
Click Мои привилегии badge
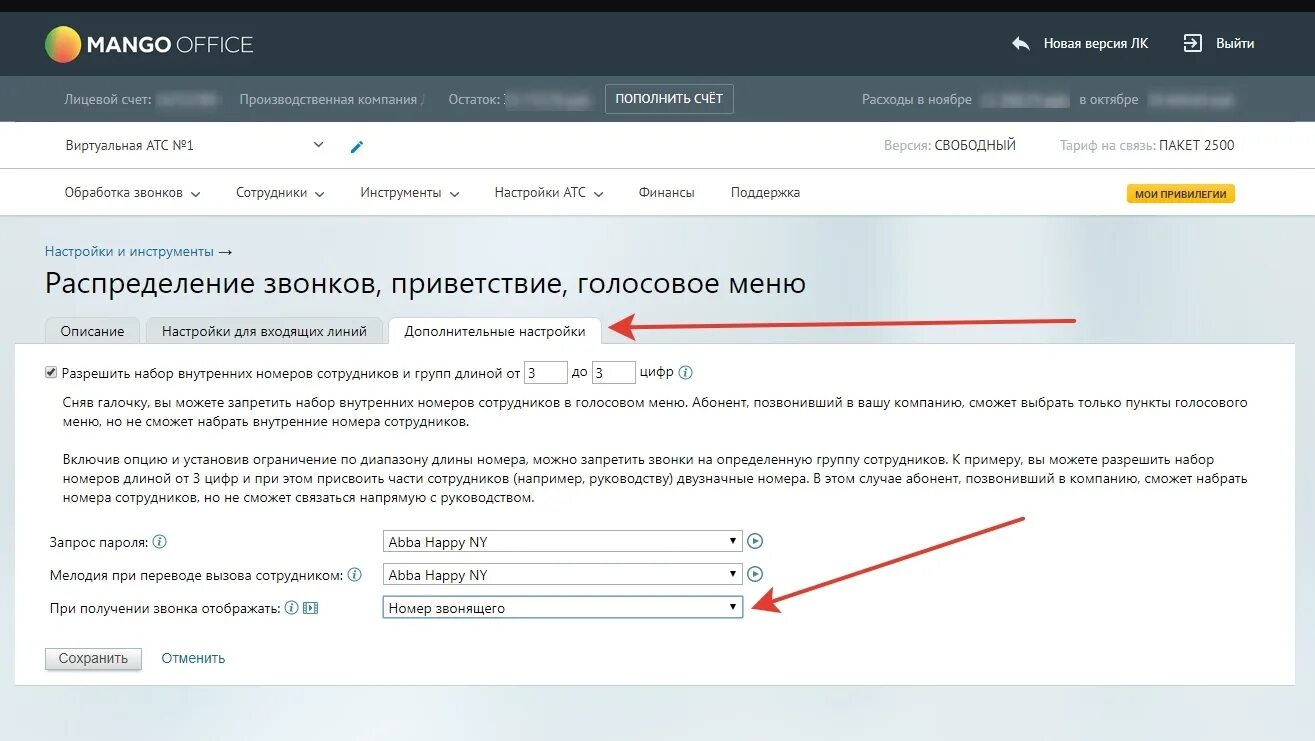1181,194
